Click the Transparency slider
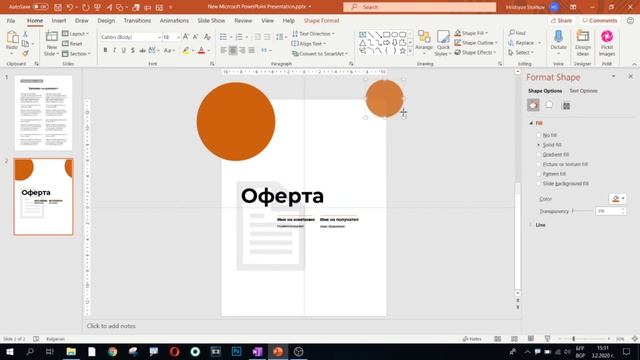 tap(583, 211)
